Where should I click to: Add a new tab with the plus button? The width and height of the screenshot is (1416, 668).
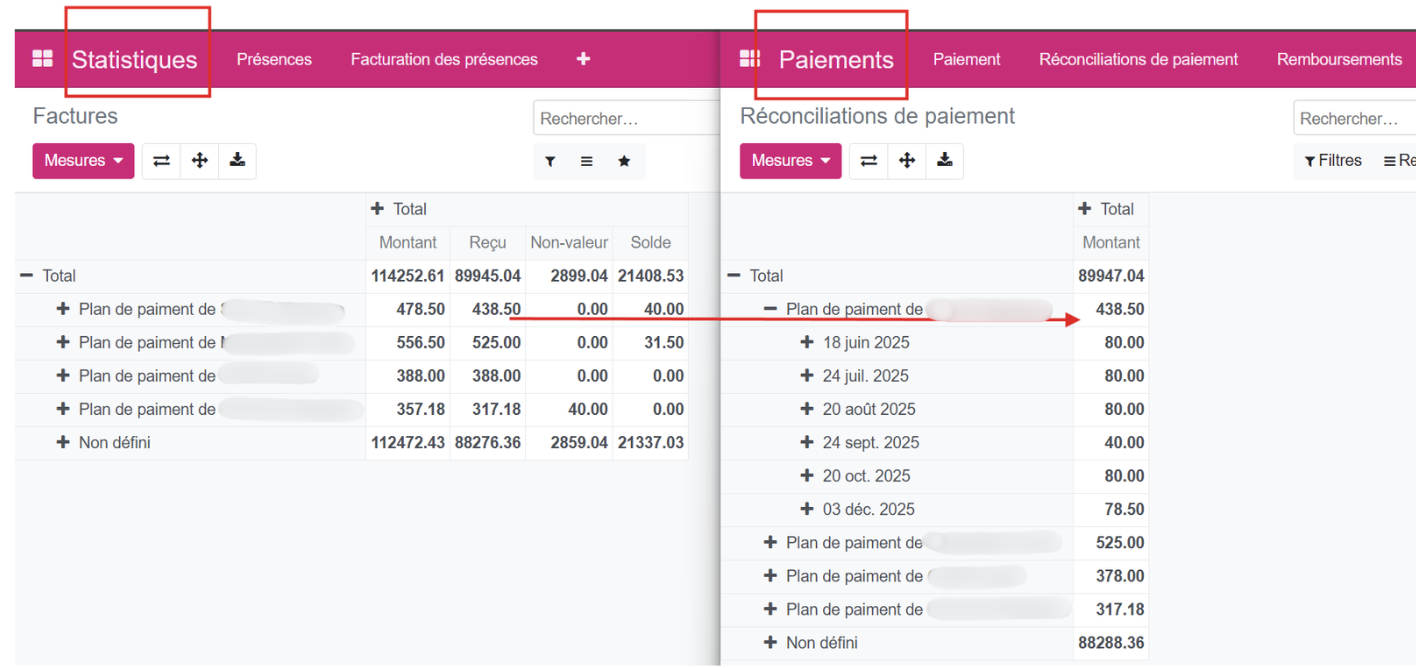point(583,59)
